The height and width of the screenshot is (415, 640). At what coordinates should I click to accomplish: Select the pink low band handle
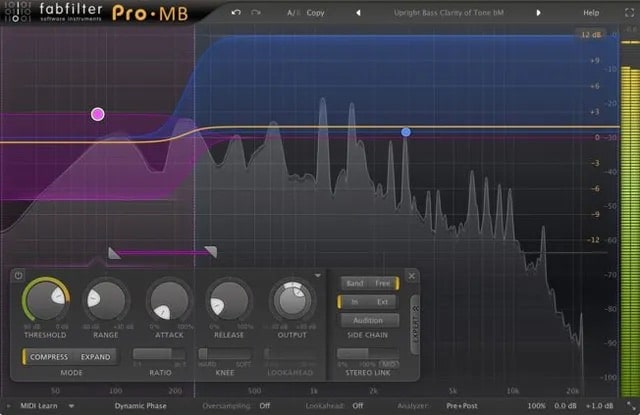98,114
